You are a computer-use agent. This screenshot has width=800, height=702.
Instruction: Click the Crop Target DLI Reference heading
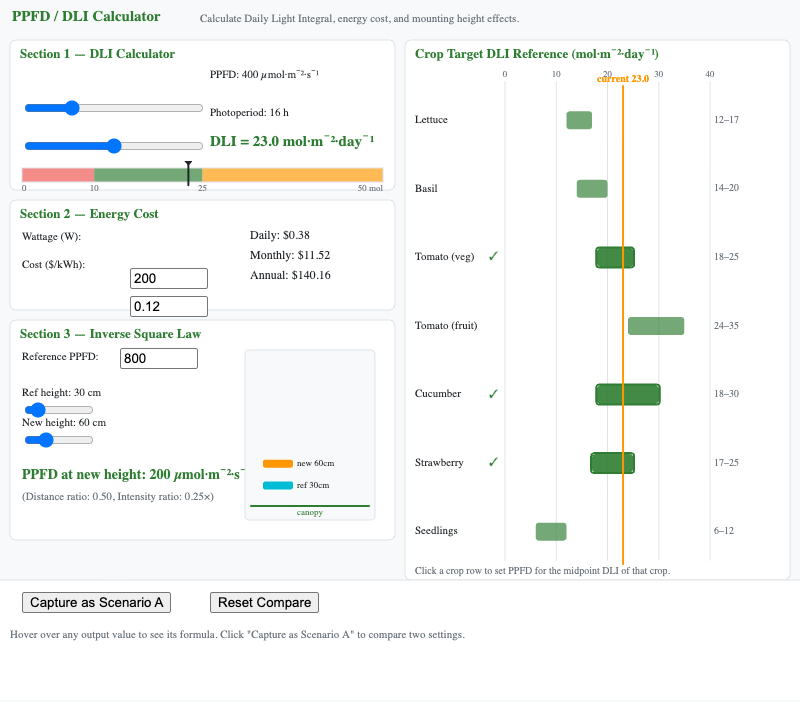click(537, 54)
